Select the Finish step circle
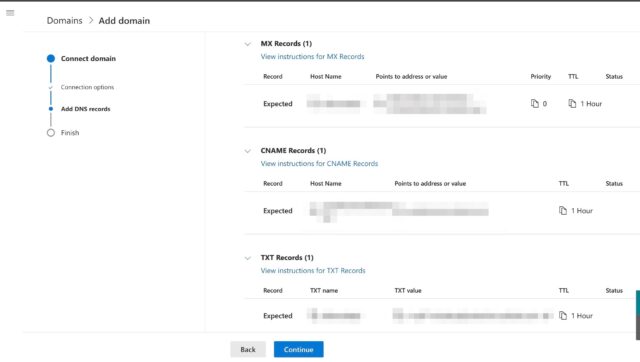The height and width of the screenshot is (362, 640). coord(51,133)
